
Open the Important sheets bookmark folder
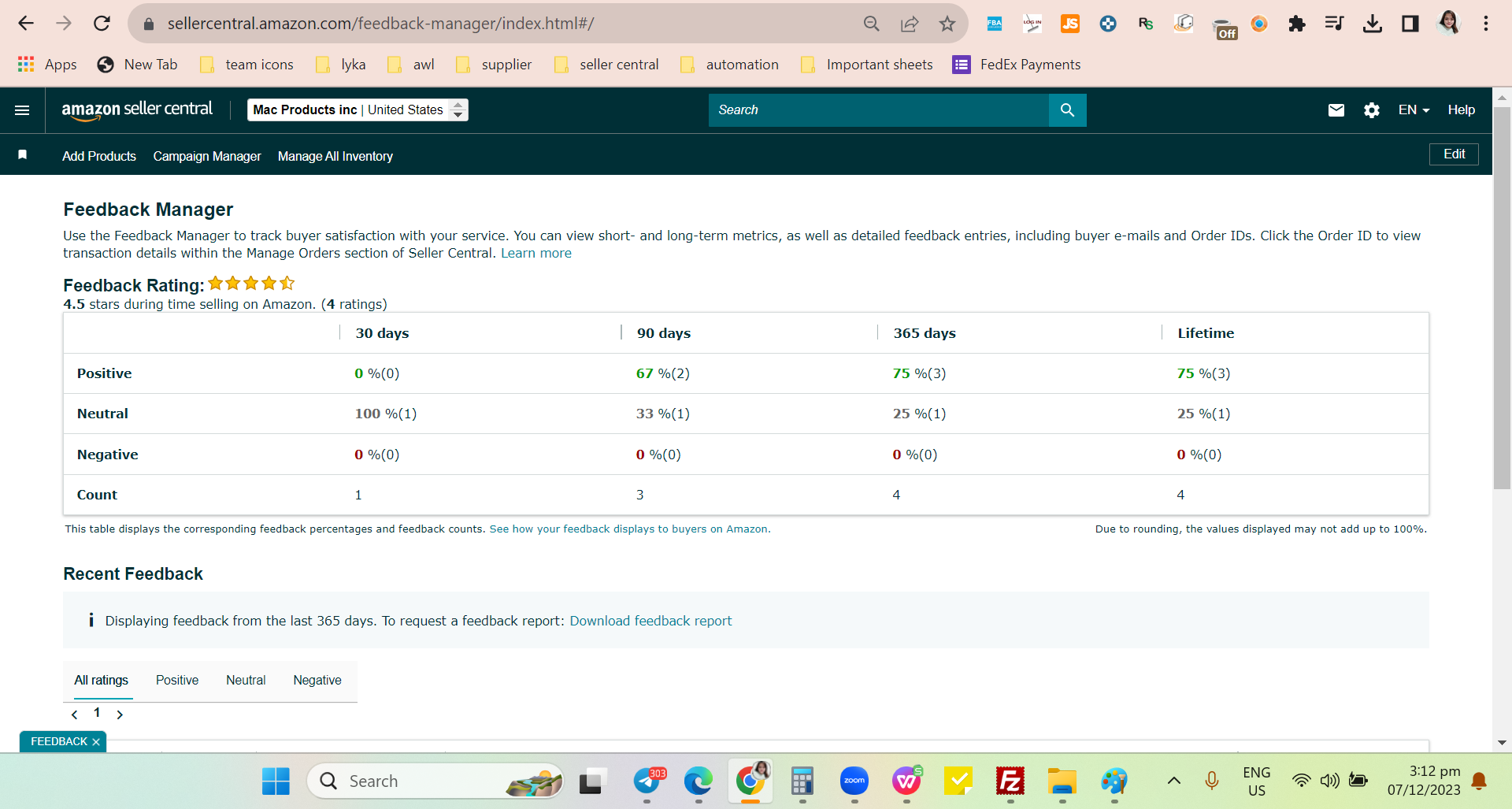(866, 65)
